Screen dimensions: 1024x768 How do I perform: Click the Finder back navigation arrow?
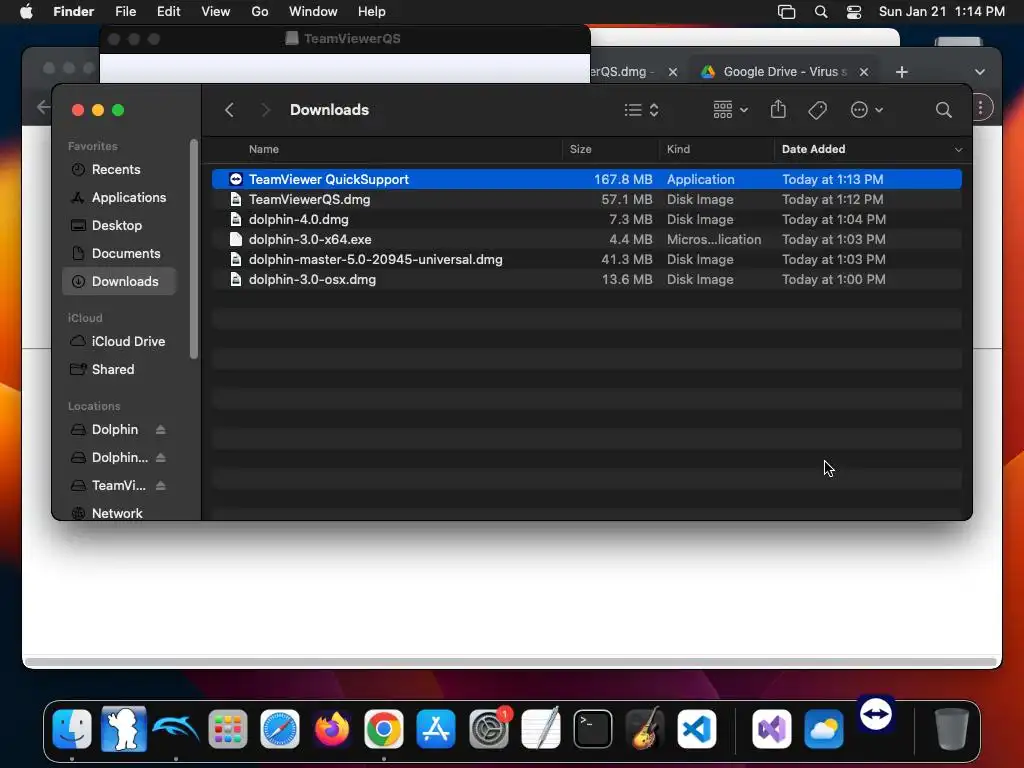point(229,110)
